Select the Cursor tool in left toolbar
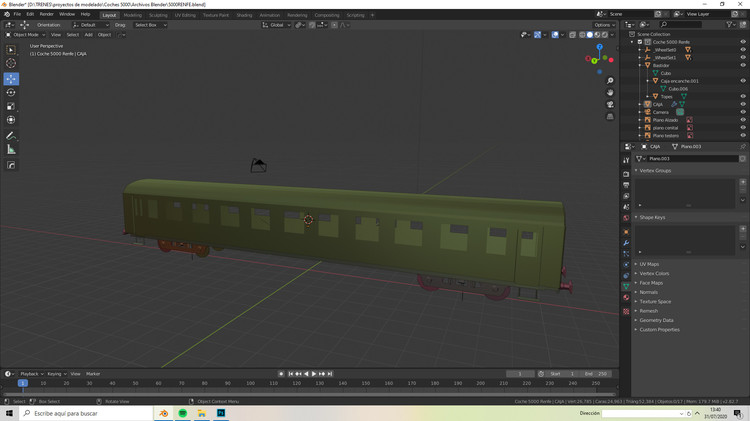The image size is (750, 421). [x=11, y=63]
